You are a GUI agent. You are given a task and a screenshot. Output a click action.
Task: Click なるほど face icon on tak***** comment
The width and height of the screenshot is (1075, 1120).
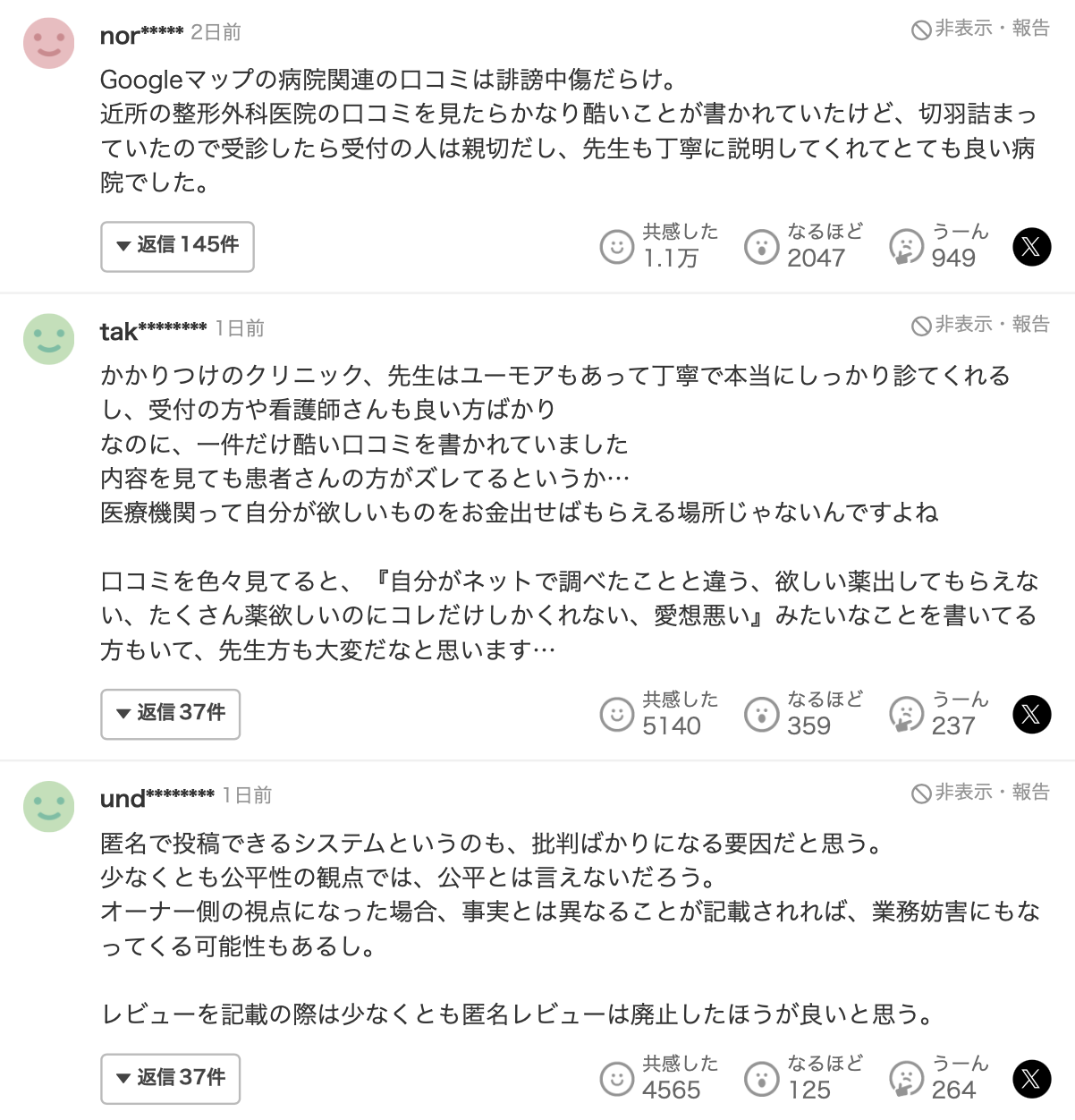tap(761, 714)
